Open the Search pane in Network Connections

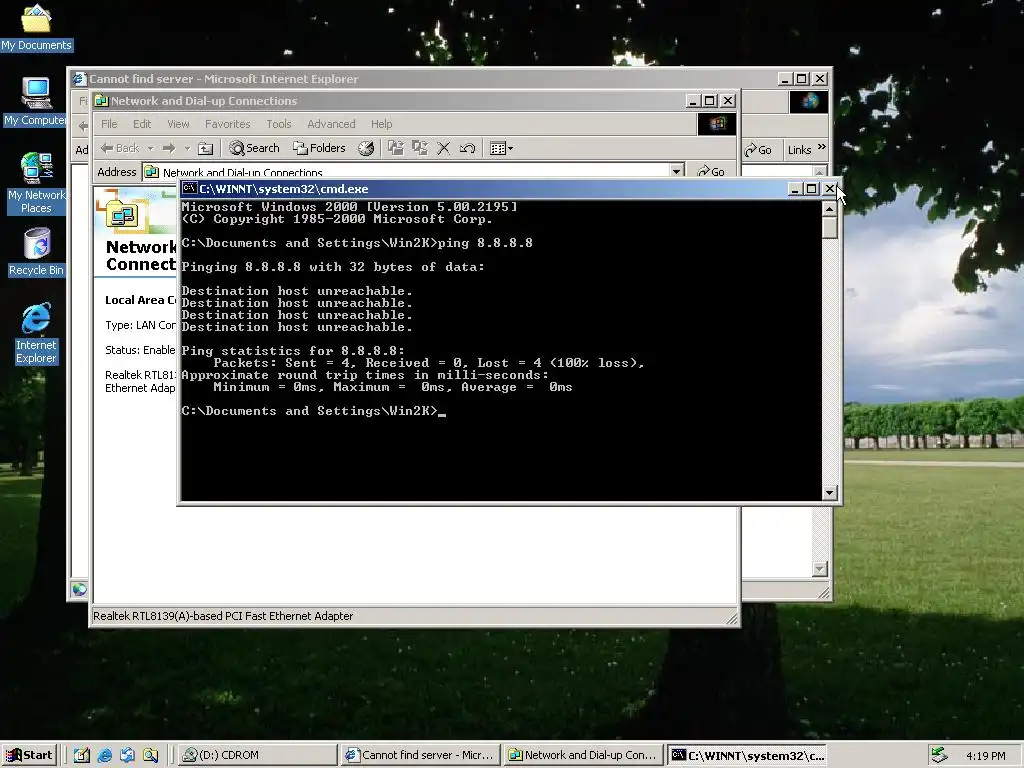(x=254, y=148)
